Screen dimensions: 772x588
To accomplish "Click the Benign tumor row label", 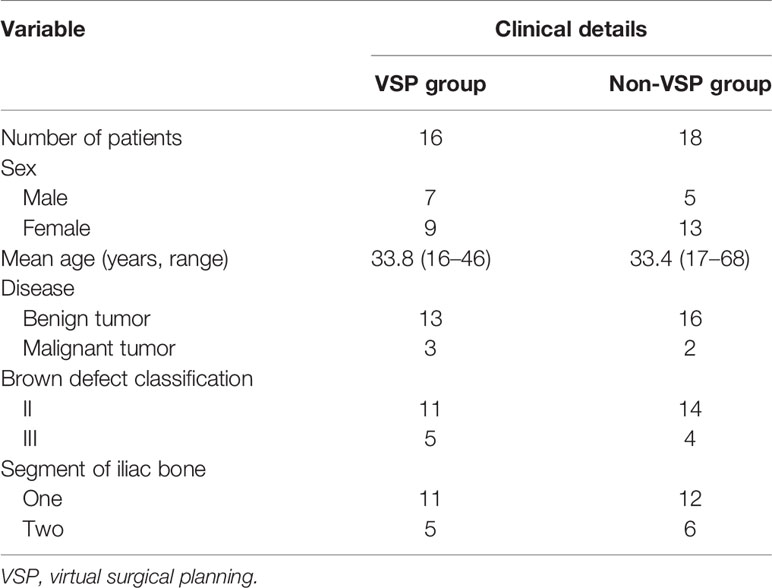I will click(87, 319).
